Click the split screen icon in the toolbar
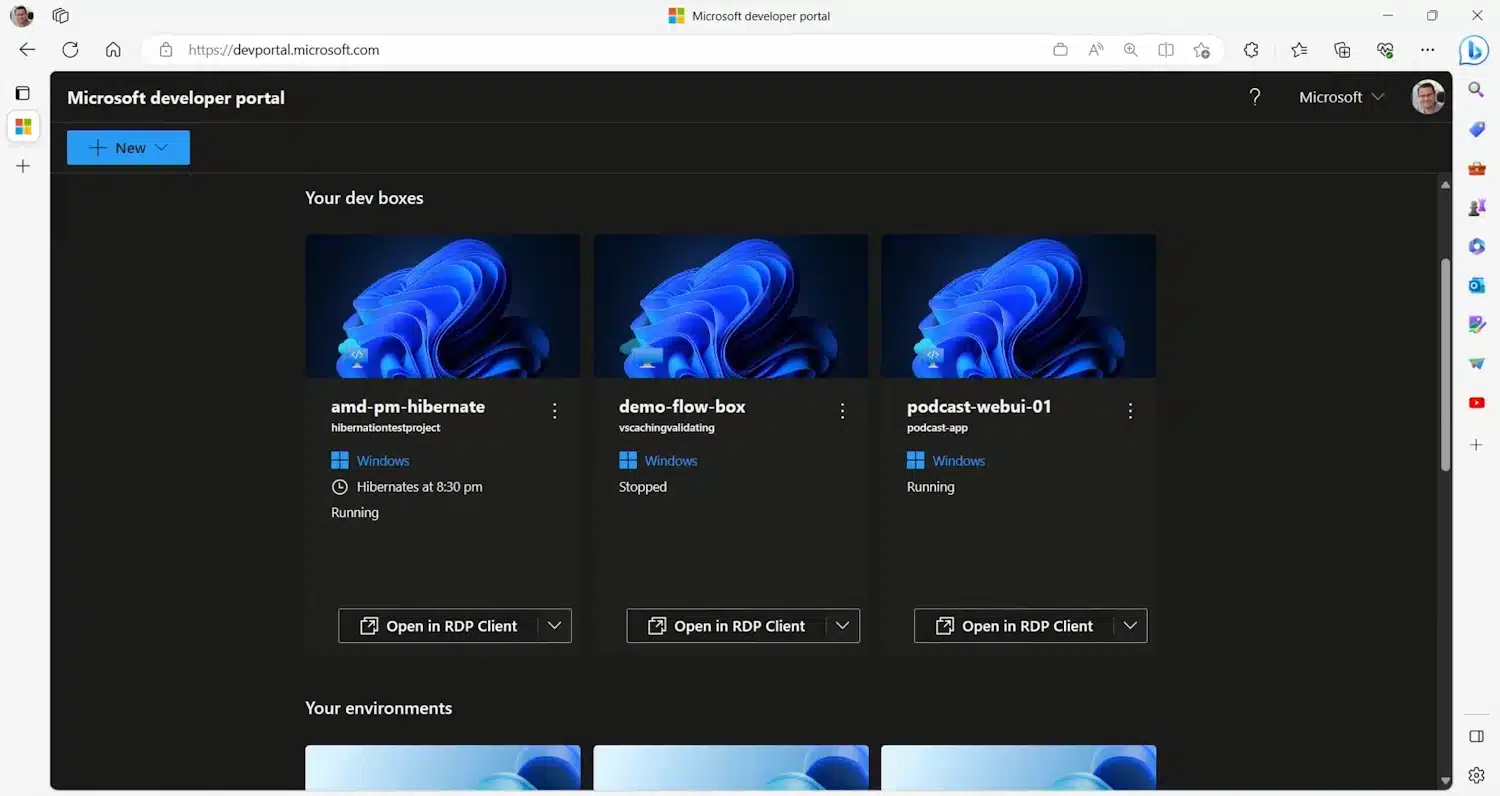 coord(1165,49)
